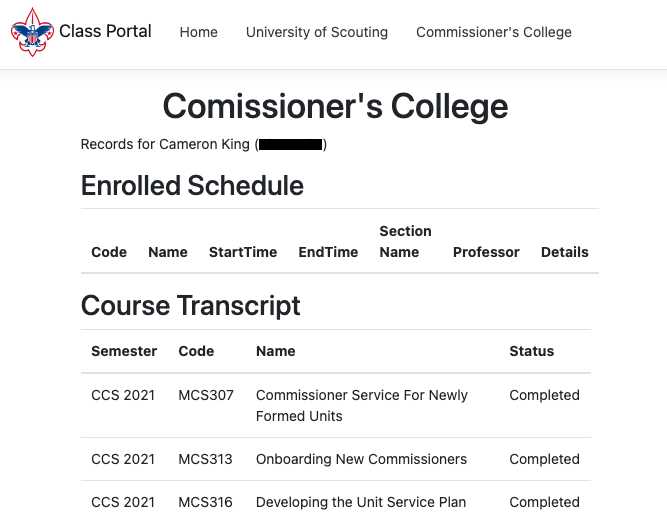The height and width of the screenshot is (521, 667).
Task: Click the Boy Scouts fleur-de-lis logo
Action: tap(32, 32)
